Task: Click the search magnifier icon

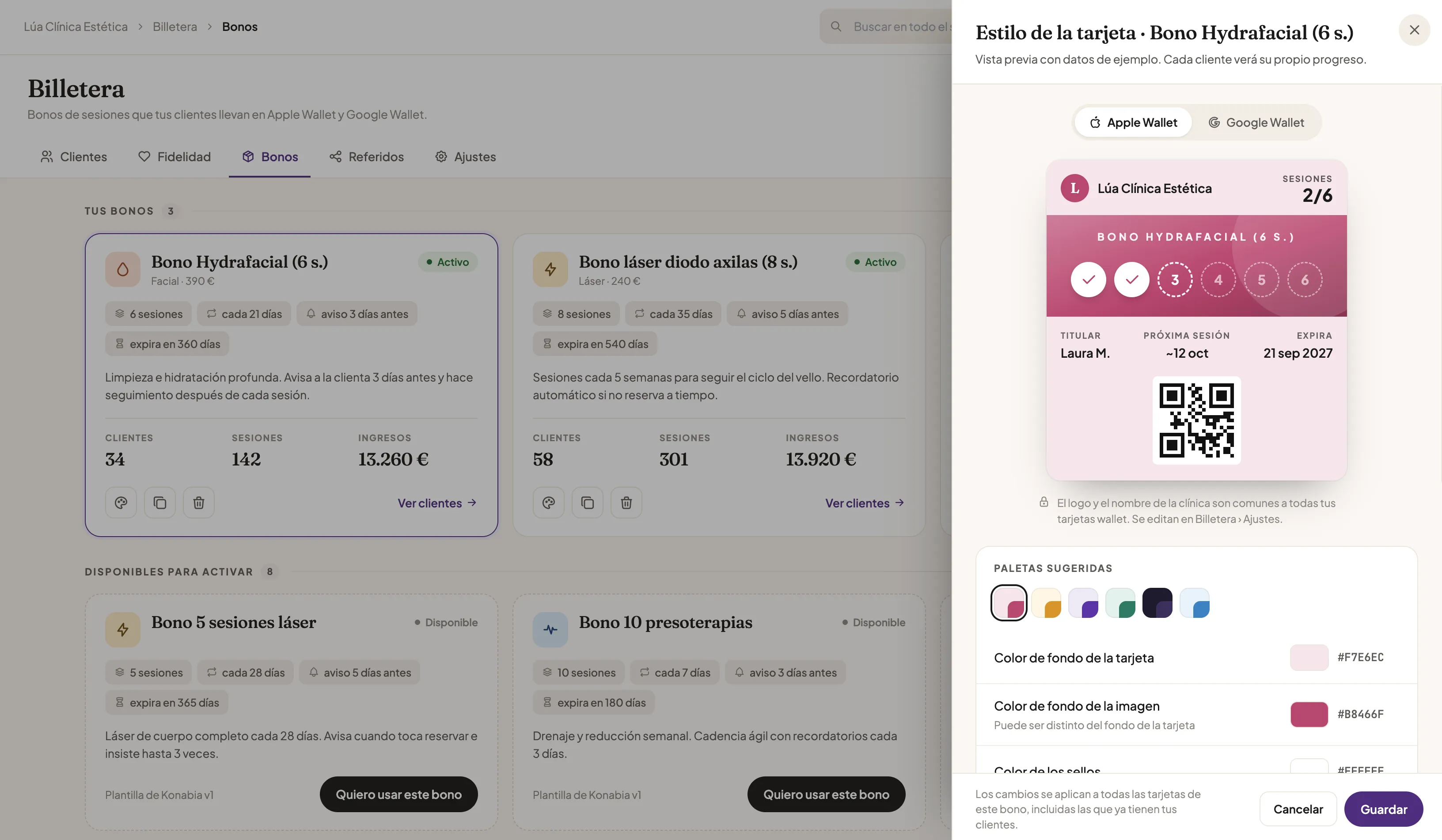Action: click(x=836, y=26)
